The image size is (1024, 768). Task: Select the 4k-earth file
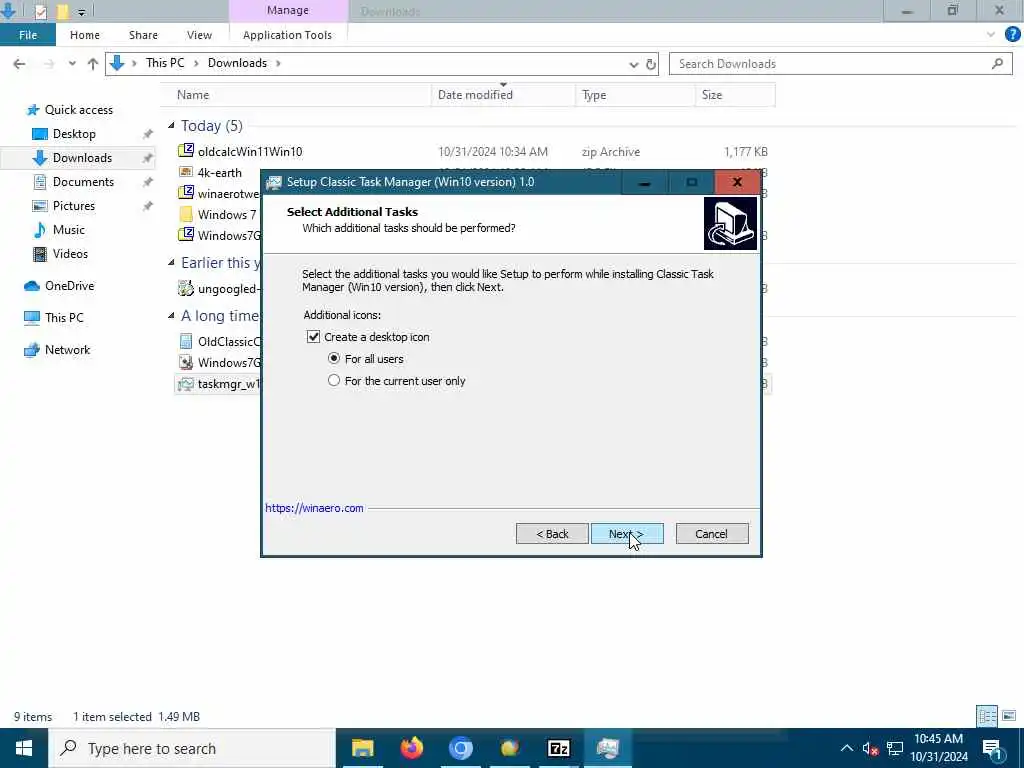(x=219, y=172)
